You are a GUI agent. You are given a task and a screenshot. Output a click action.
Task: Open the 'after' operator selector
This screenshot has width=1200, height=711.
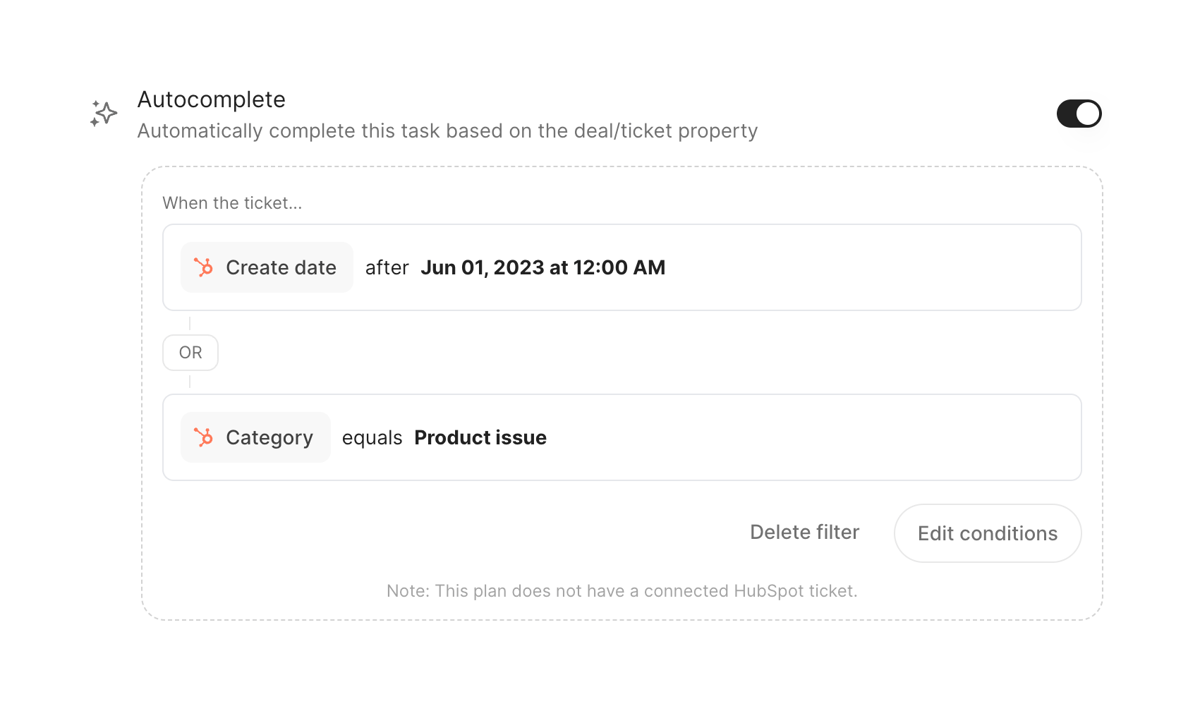coord(387,267)
